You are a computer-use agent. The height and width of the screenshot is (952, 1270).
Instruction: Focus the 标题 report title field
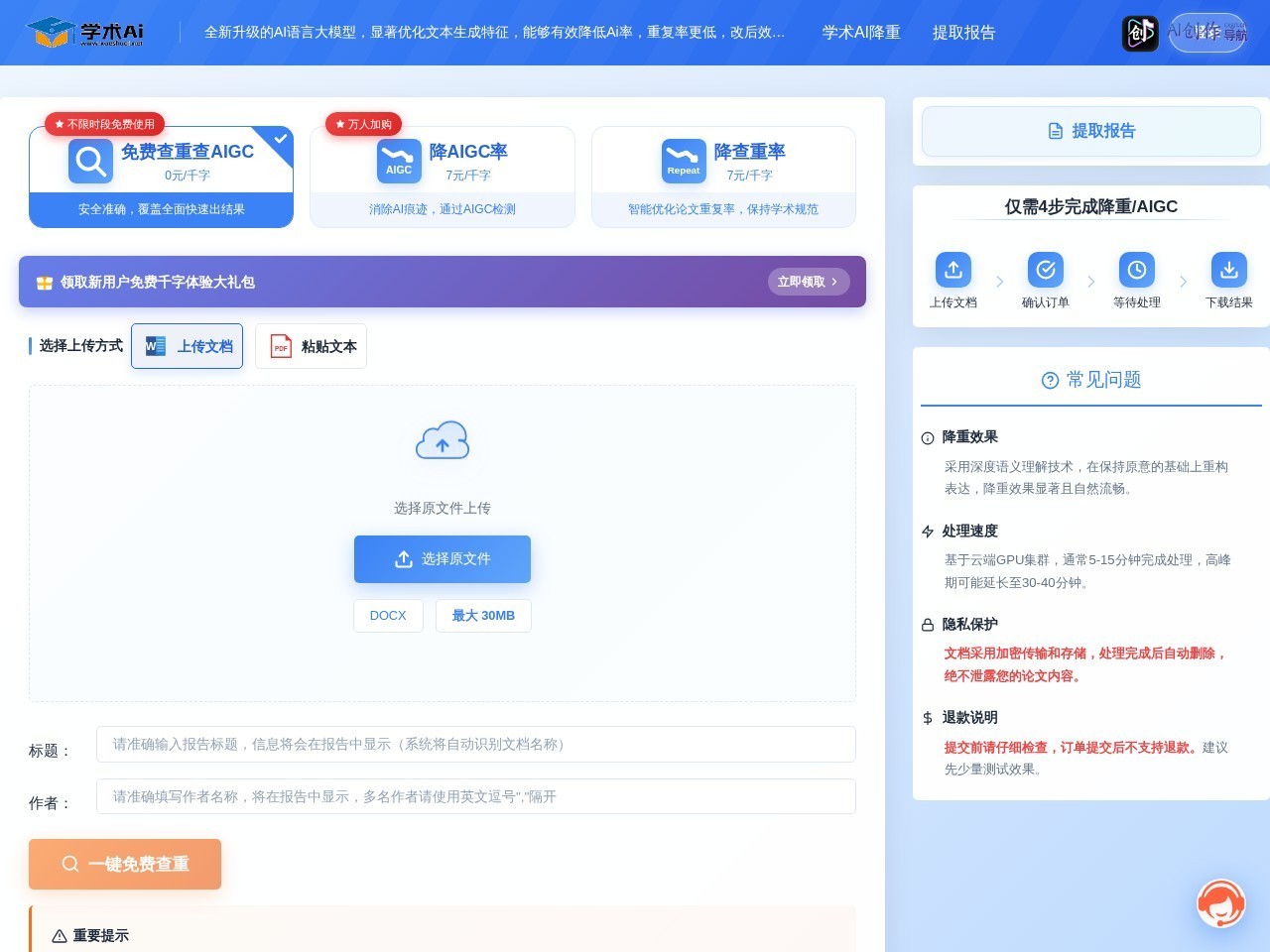click(476, 745)
